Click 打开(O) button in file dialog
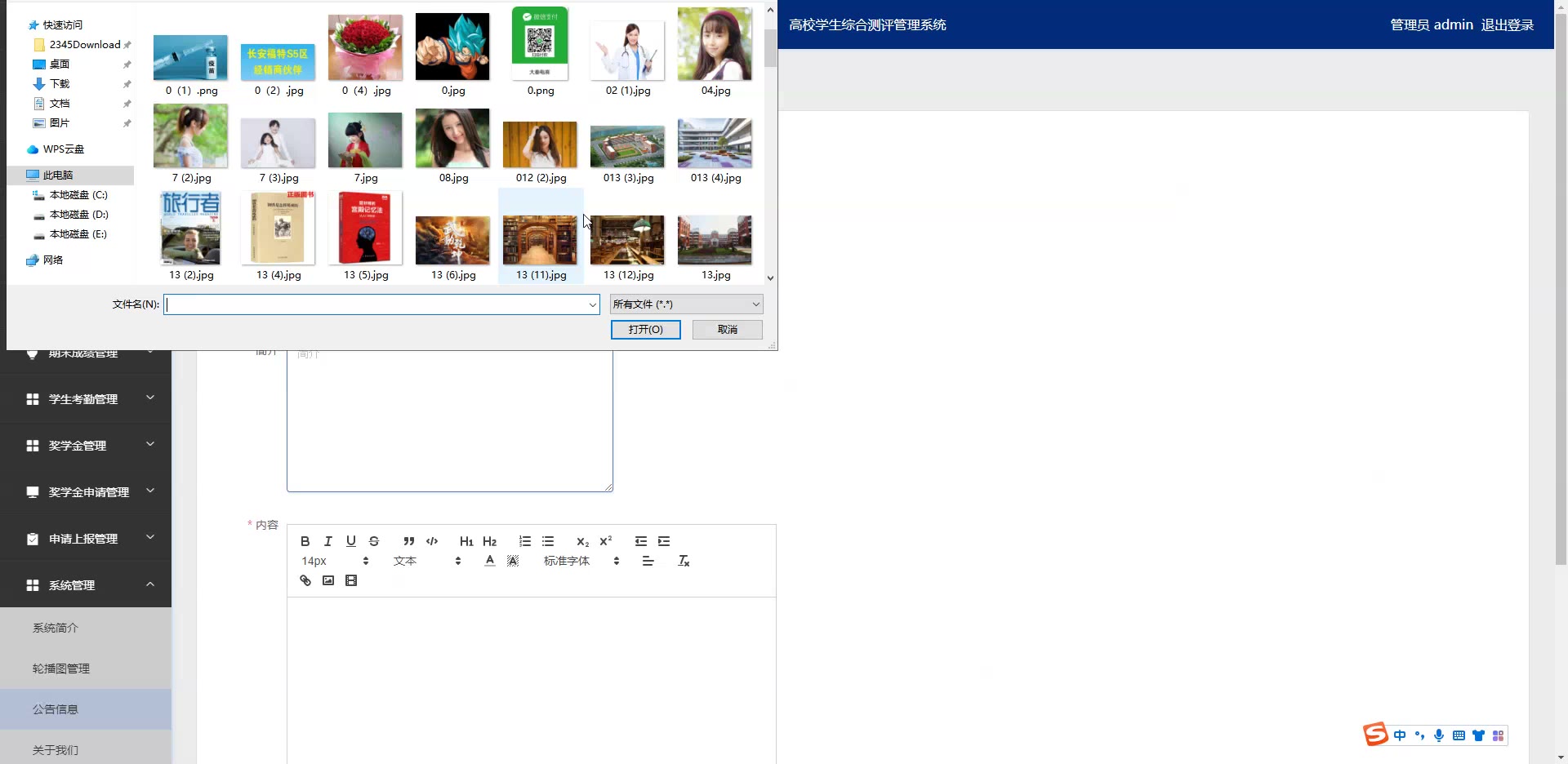The image size is (1568, 764). pos(645,329)
